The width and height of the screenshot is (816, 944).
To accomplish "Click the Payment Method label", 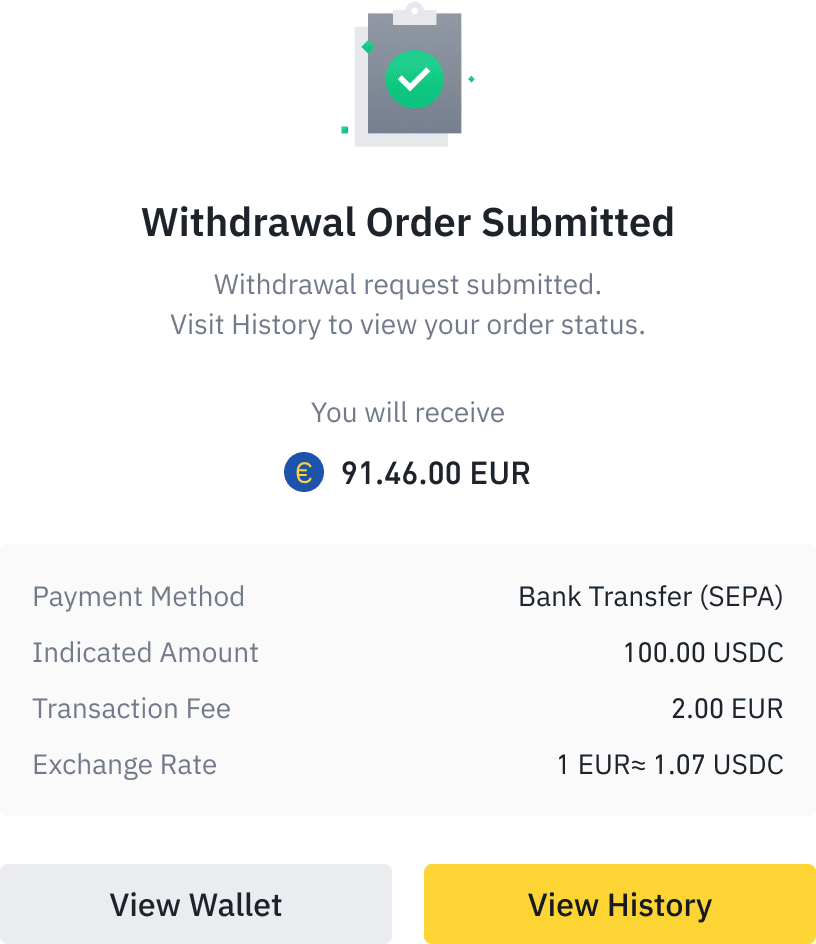I will coord(139,597).
